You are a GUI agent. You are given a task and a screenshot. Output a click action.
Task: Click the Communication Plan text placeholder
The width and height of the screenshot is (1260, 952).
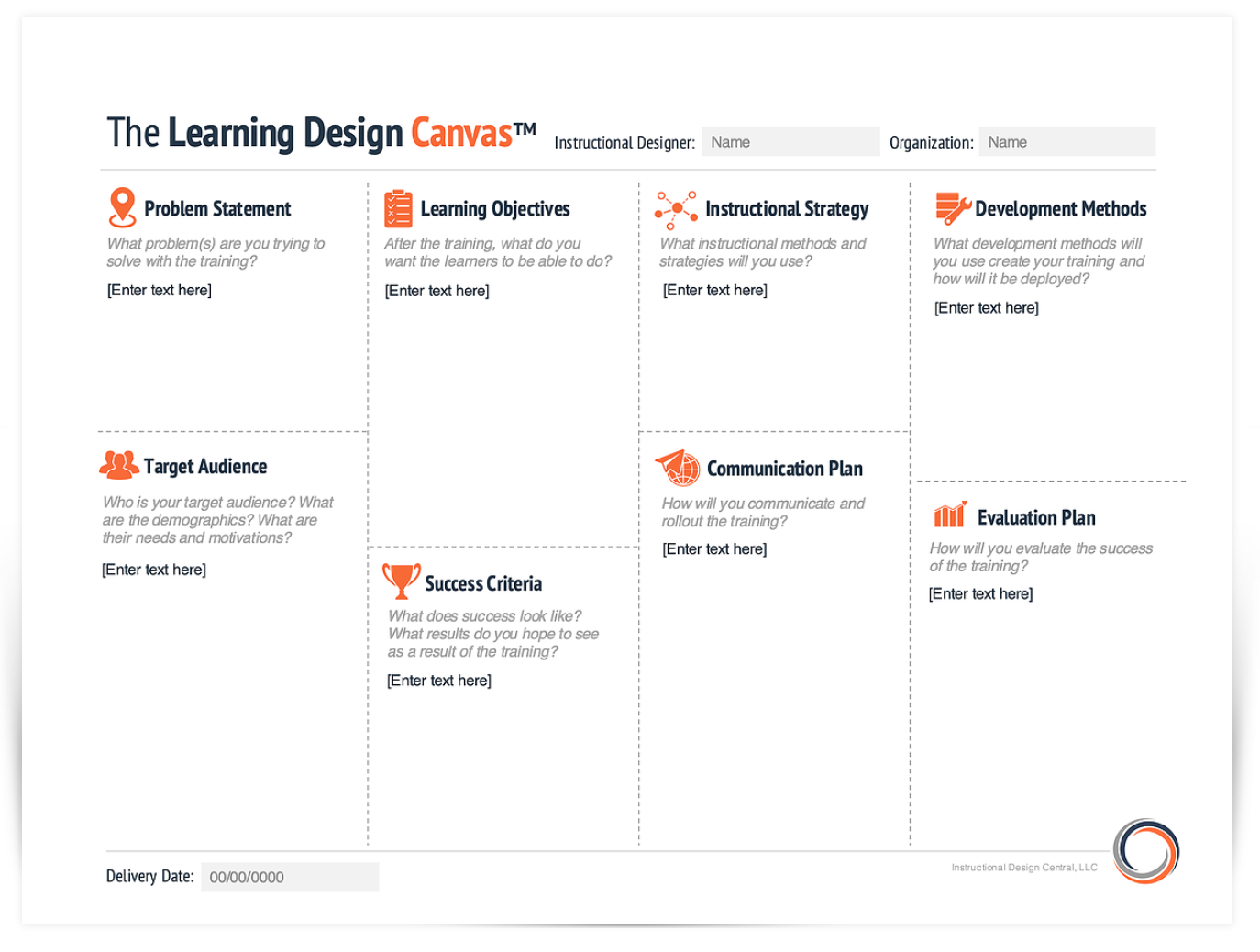715,548
